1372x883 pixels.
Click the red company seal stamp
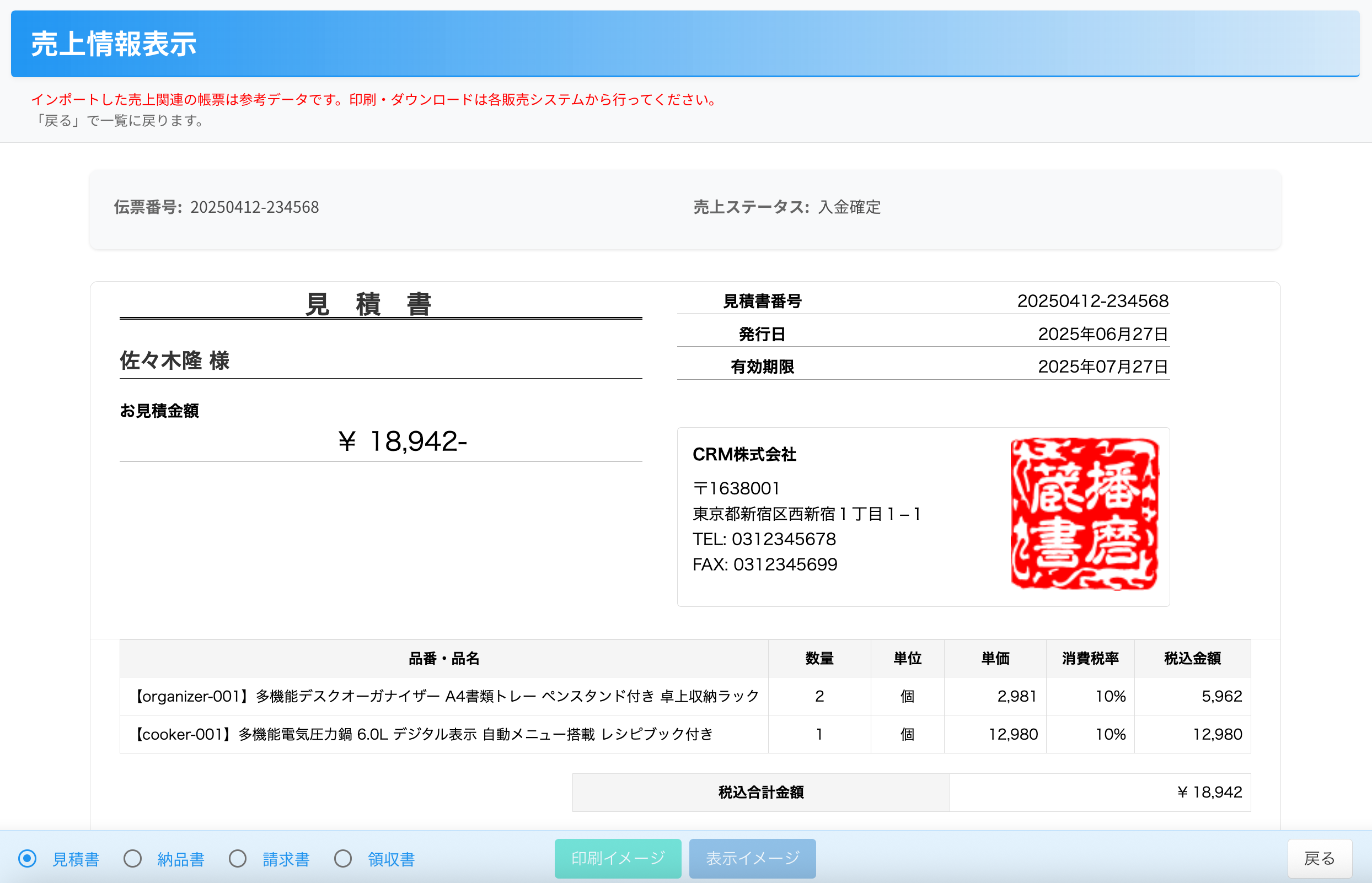click(1084, 514)
